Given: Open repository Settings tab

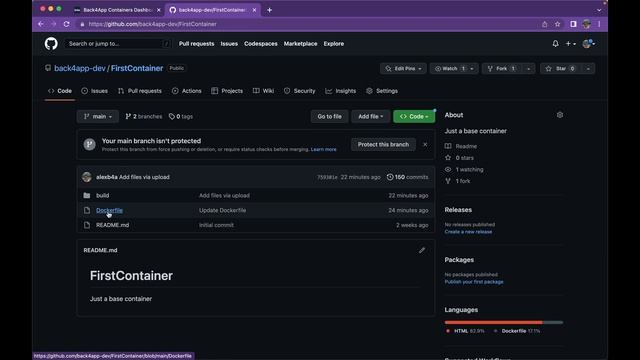Looking at the screenshot, I should 382,91.
